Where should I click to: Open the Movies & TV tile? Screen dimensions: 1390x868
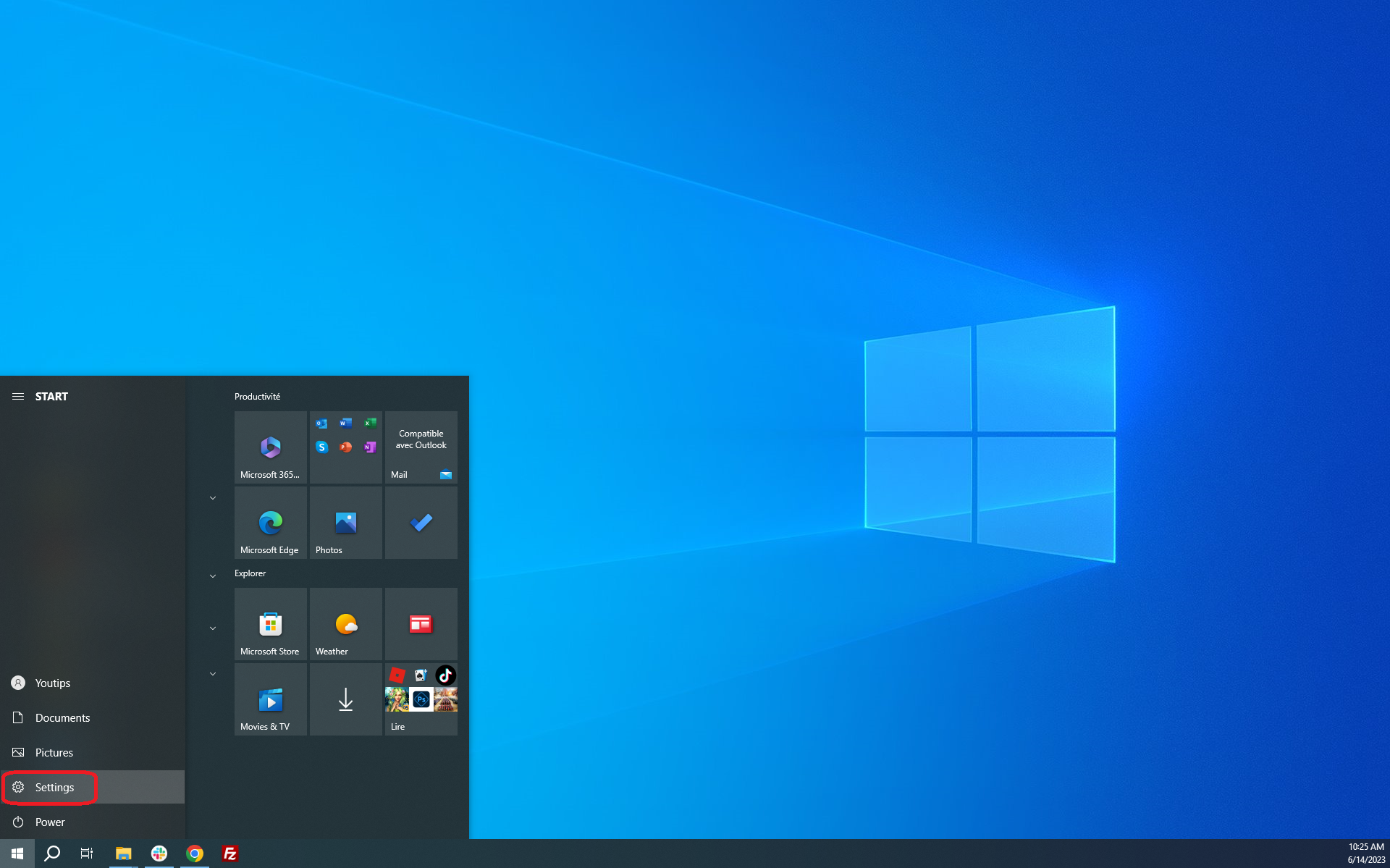pyautogui.click(x=270, y=699)
